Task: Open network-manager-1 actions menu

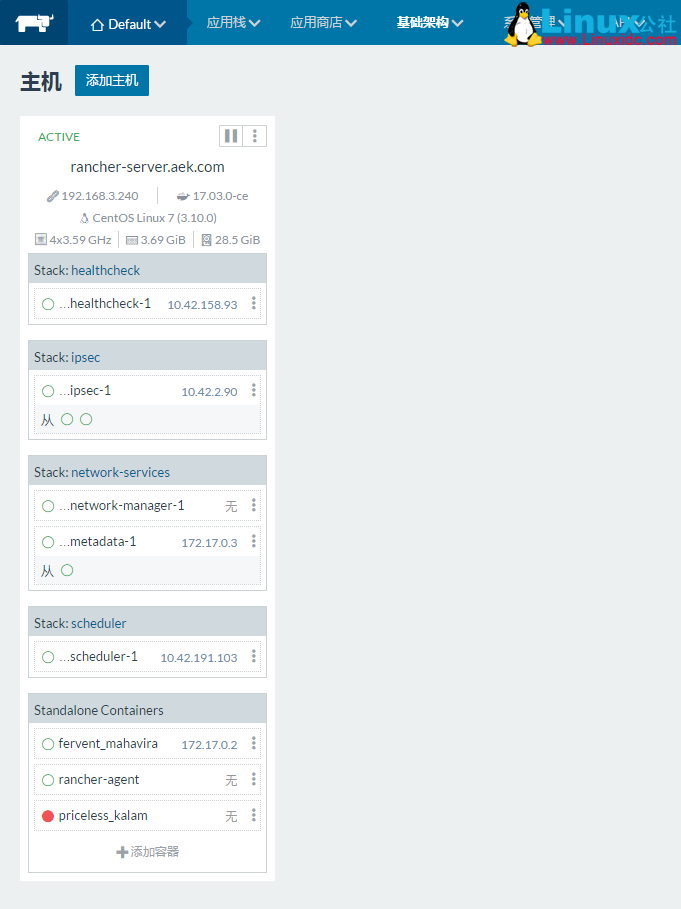Action: pos(254,505)
